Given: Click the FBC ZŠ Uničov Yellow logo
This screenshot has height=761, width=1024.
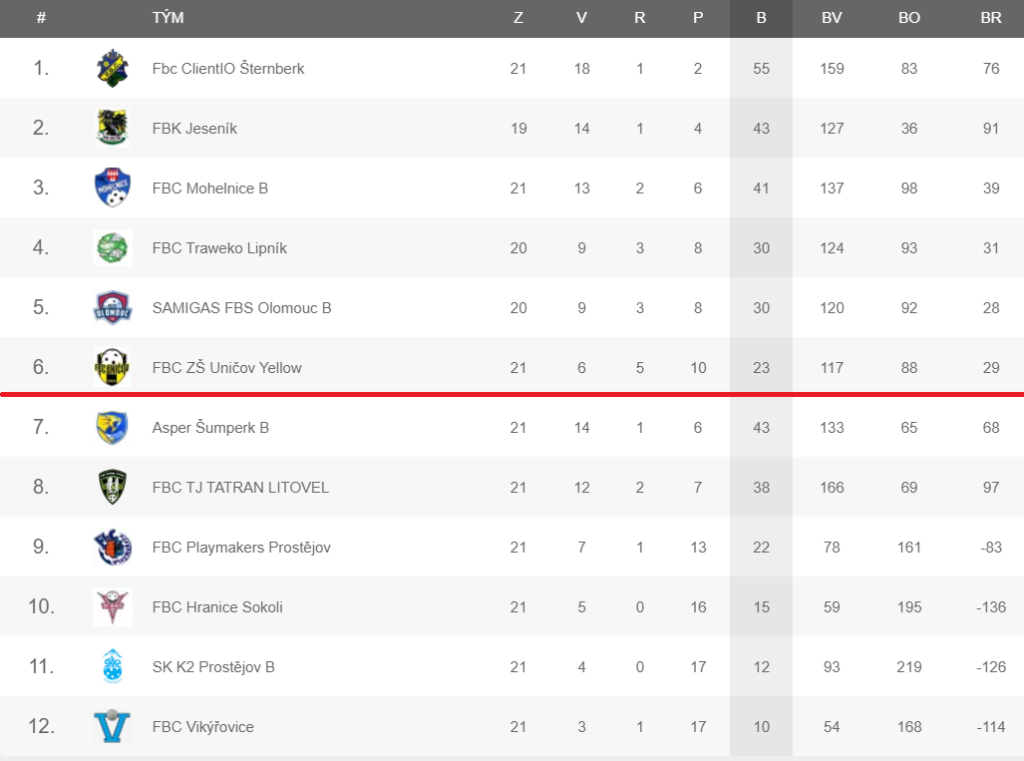Looking at the screenshot, I should pyautogui.click(x=112, y=367).
